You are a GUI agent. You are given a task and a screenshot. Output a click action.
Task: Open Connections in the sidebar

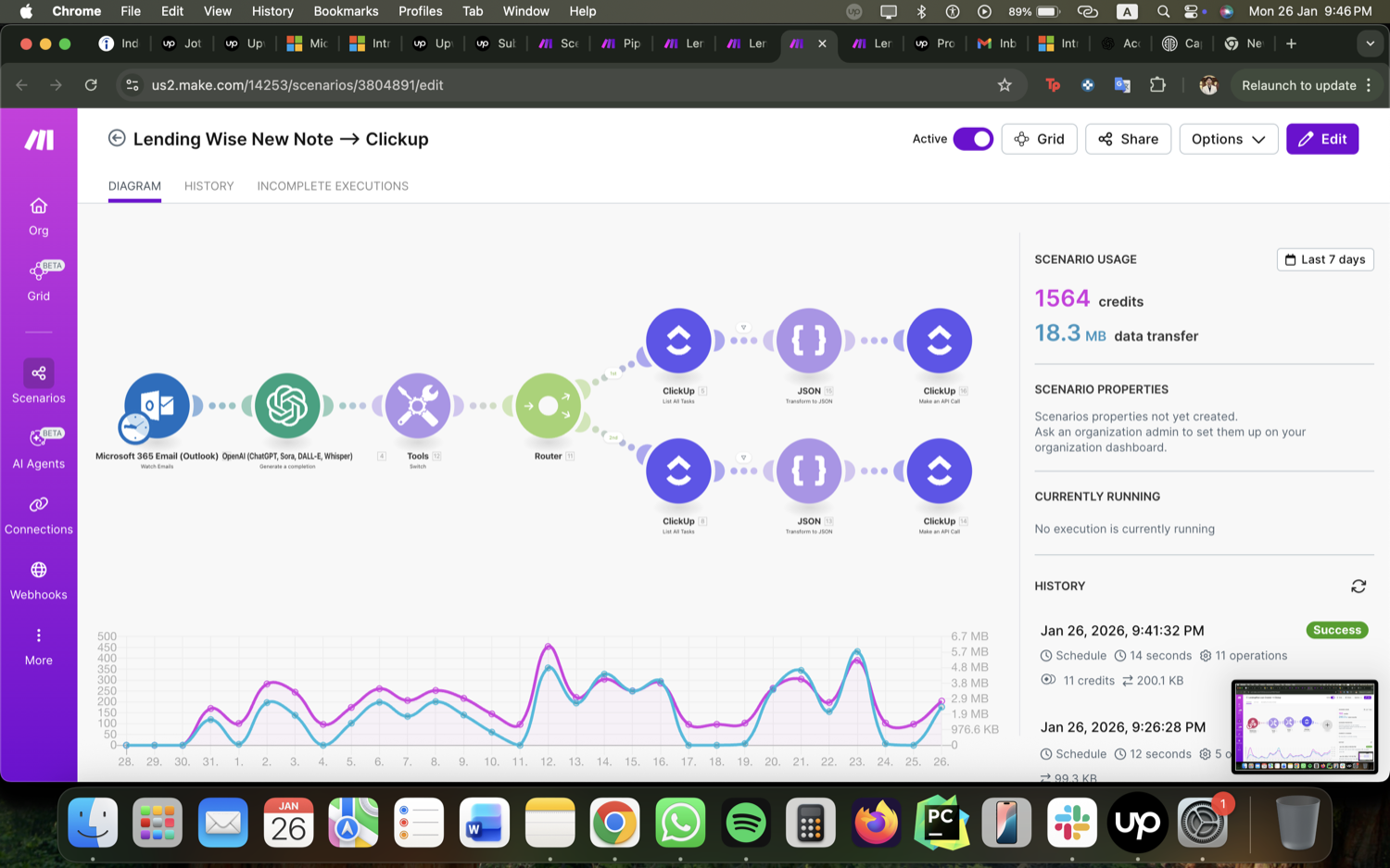click(39, 514)
